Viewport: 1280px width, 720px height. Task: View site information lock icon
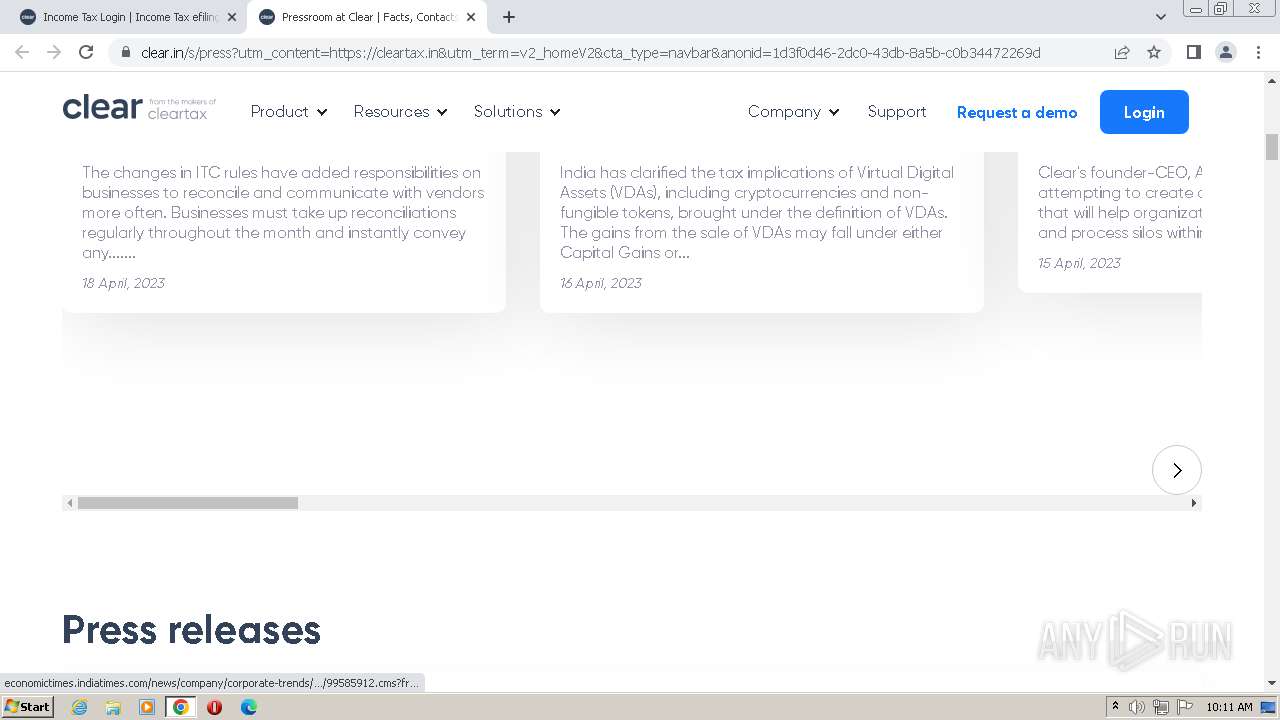(x=126, y=52)
